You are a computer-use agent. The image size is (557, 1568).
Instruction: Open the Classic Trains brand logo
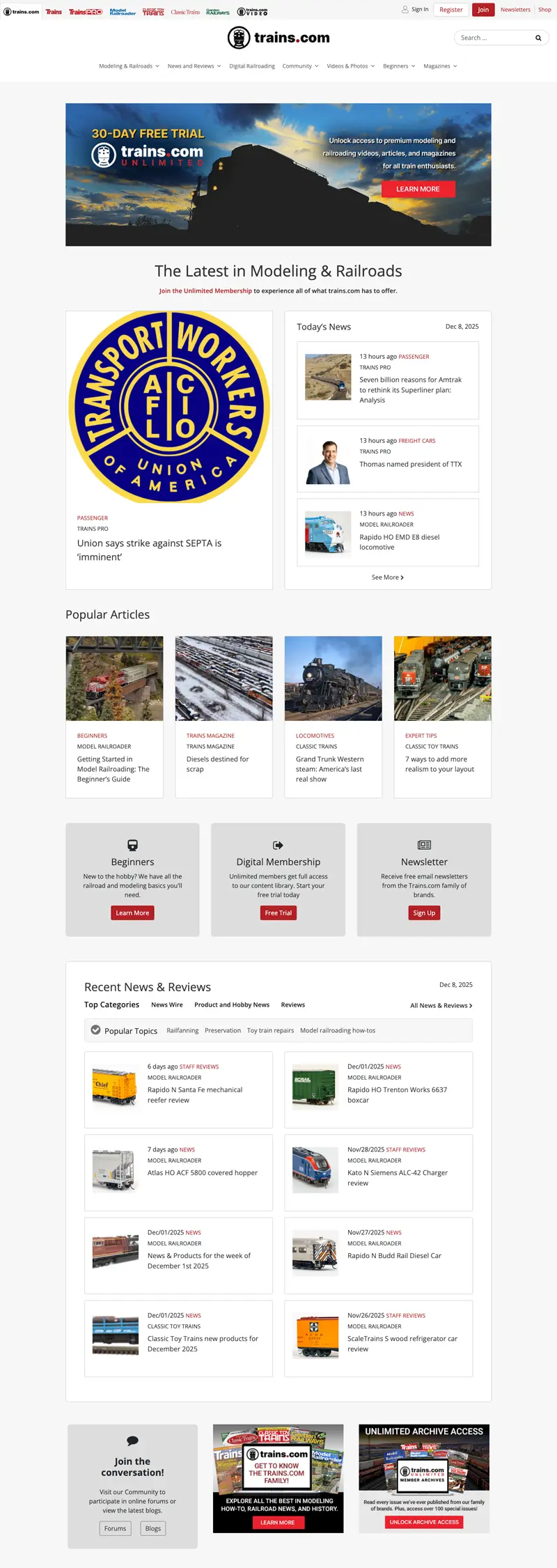tap(185, 12)
